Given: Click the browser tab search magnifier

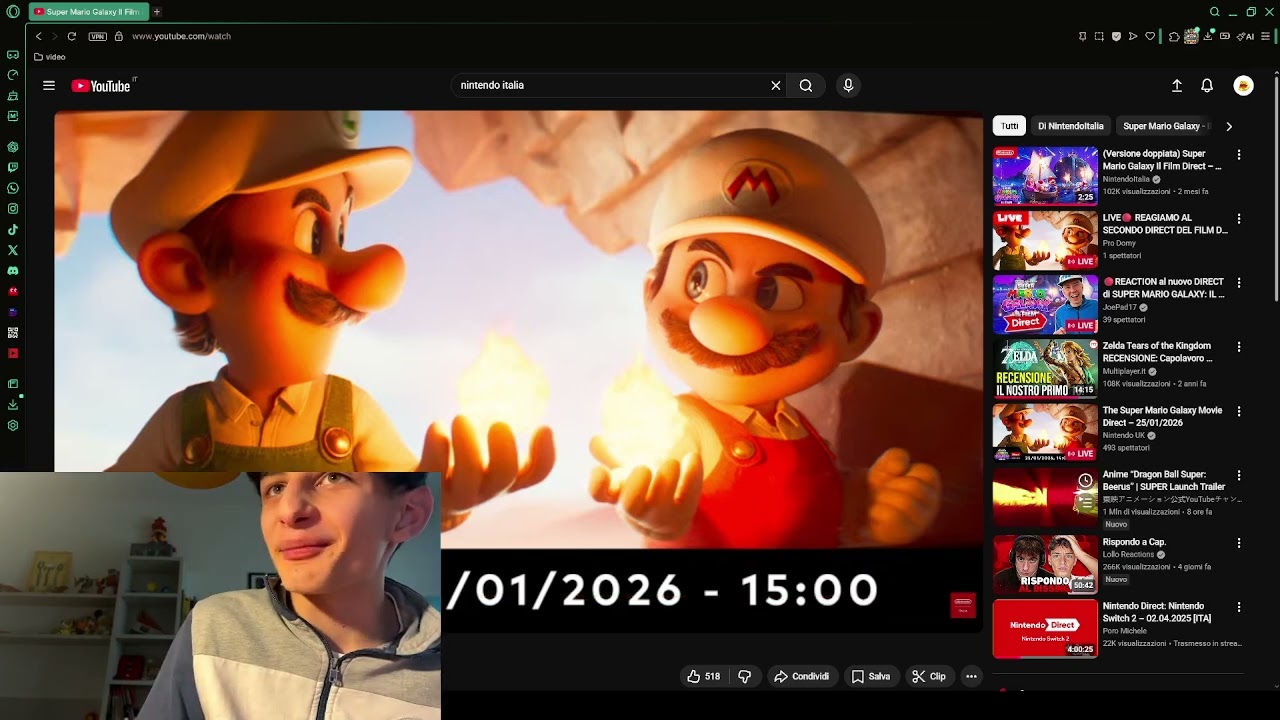Looking at the screenshot, I should coord(1215,12).
